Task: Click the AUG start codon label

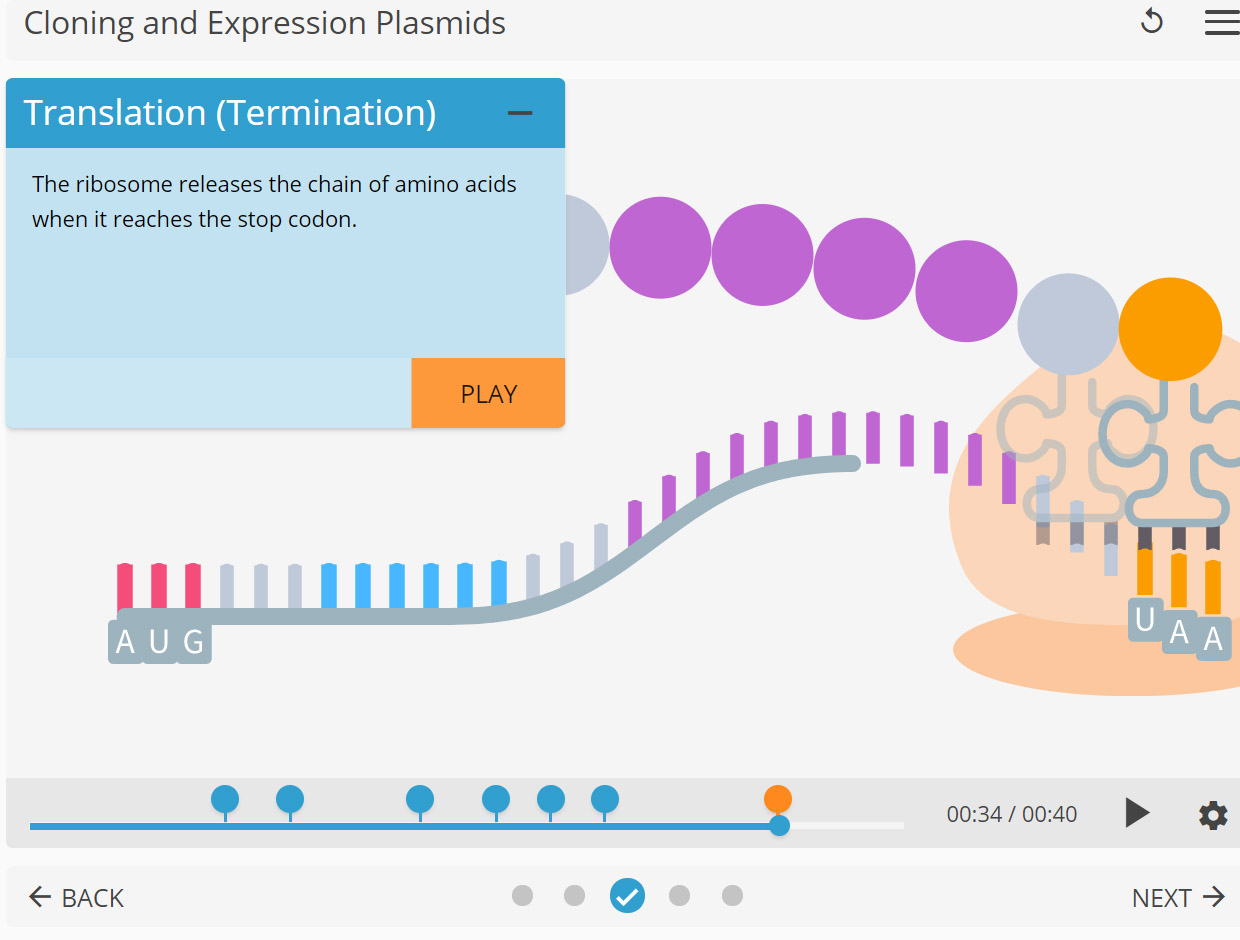Action: 159,641
